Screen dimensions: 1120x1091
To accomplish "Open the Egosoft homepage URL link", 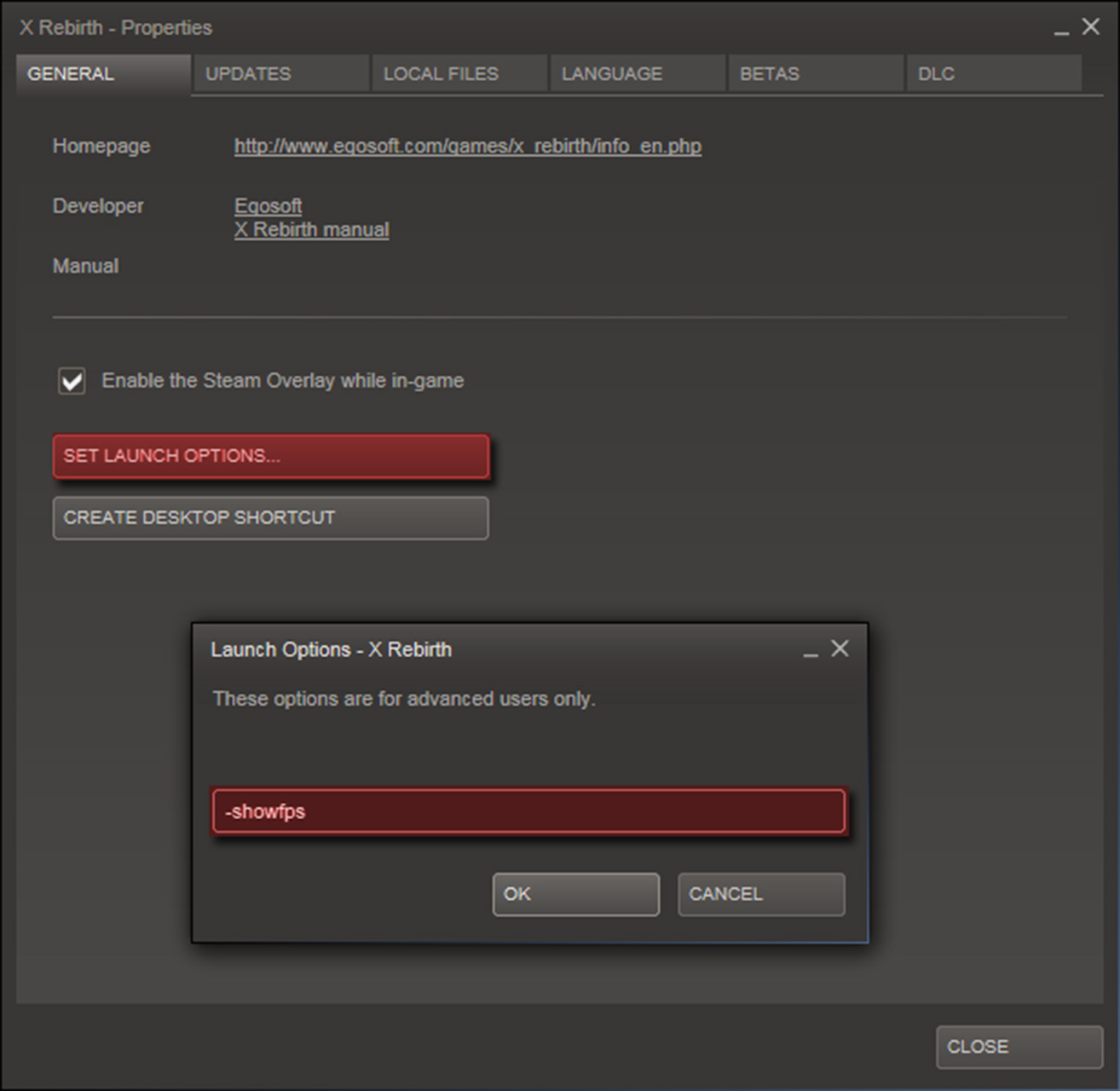I will coord(468,146).
